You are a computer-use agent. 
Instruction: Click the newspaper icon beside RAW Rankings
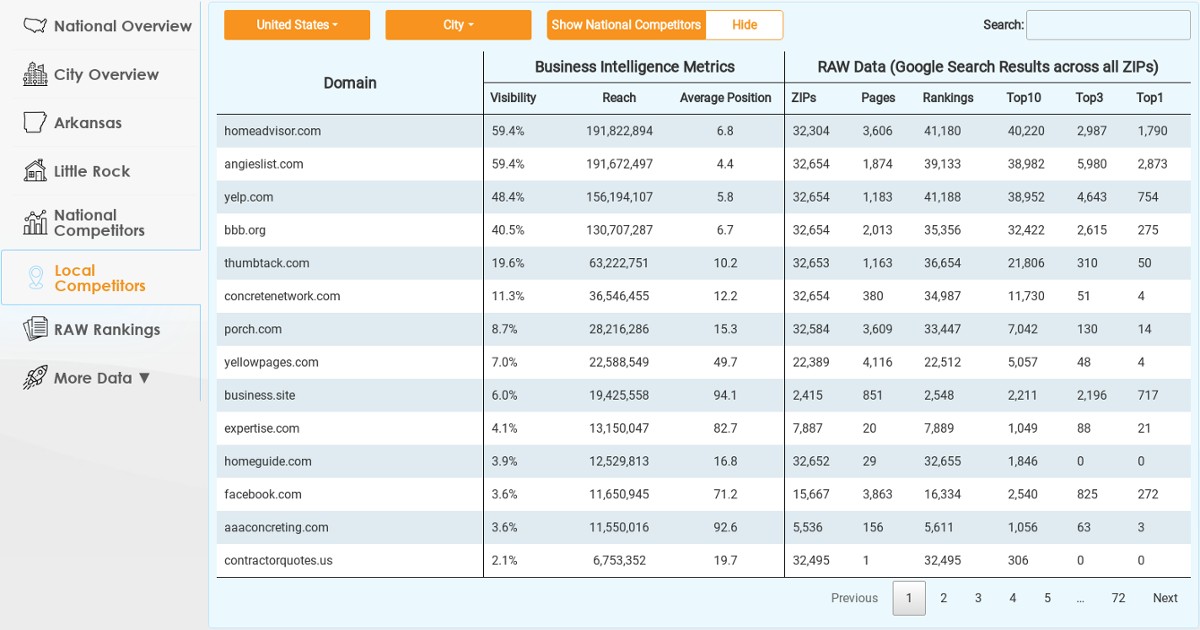click(x=35, y=329)
